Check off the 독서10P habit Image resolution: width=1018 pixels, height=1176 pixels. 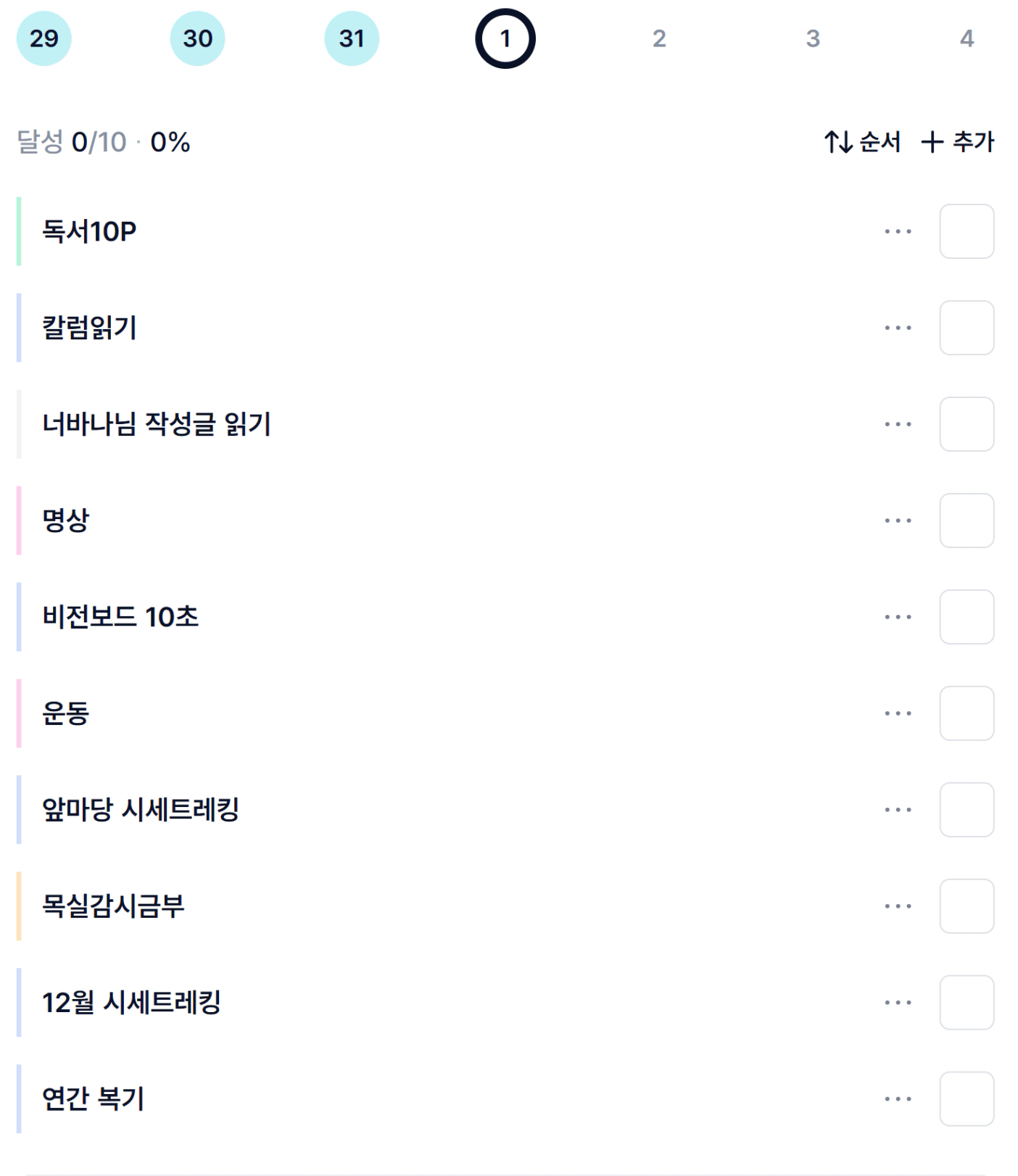966,231
